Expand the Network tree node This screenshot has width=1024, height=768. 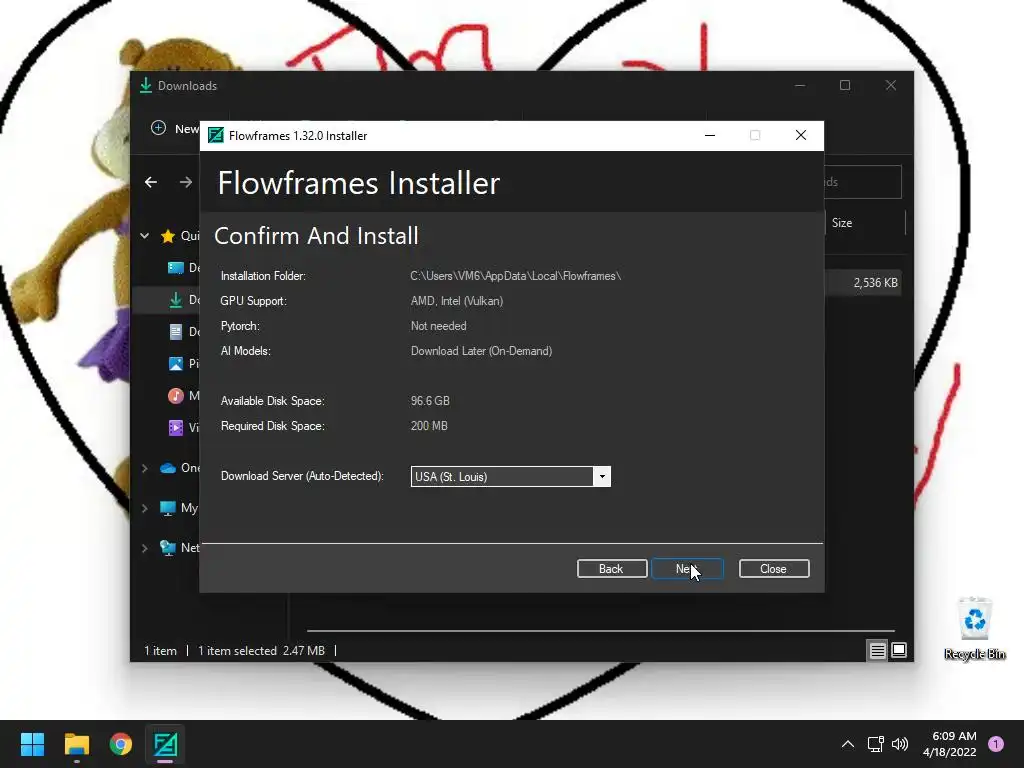(144, 548)
